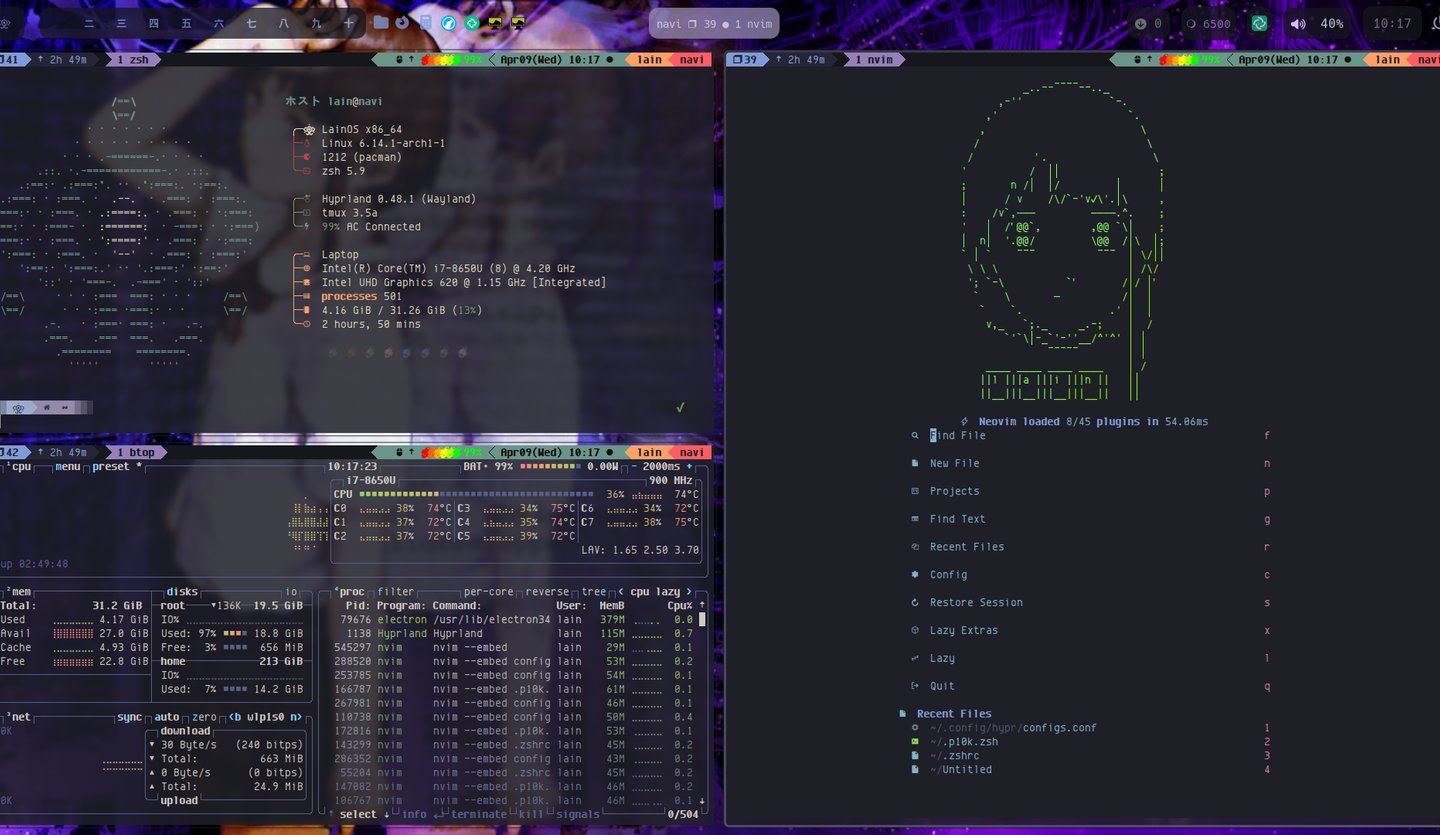Screen dimensions: 1440x835
Task: Click the Projects icon in Neovim dashboard
Action: [x=915, y=492]
